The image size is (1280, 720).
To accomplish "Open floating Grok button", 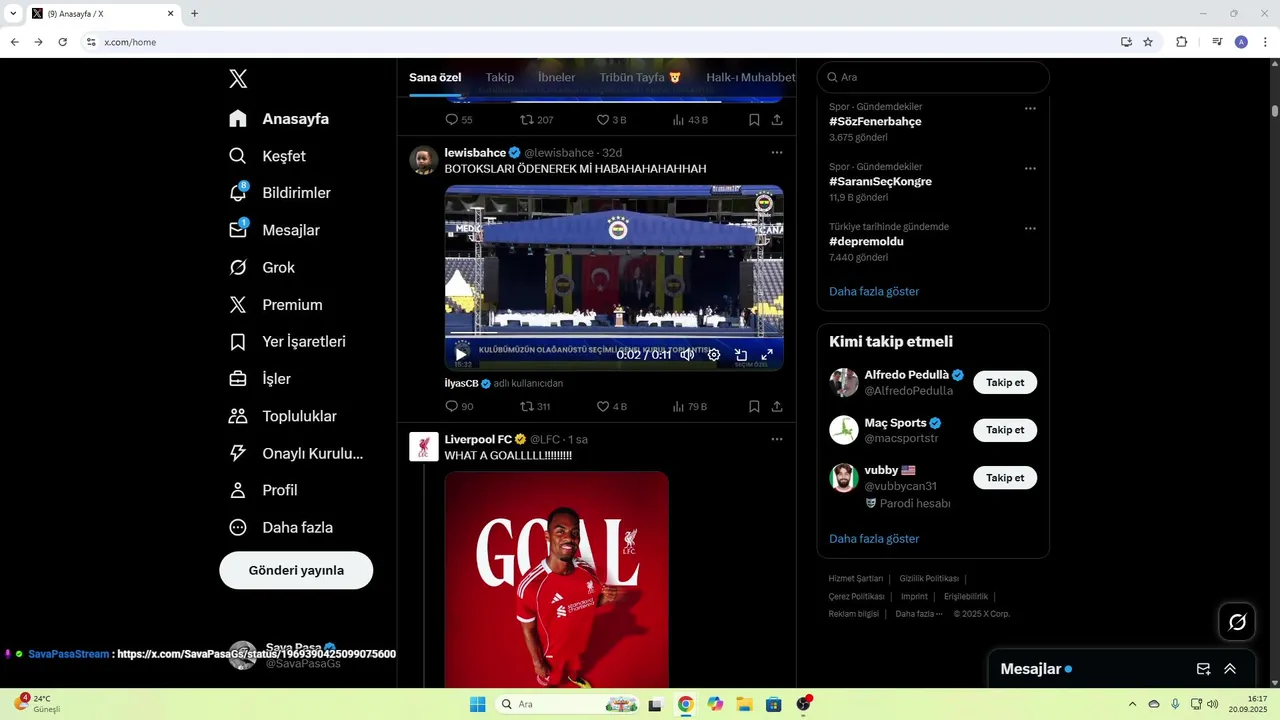I will [x=1237, y=622].
